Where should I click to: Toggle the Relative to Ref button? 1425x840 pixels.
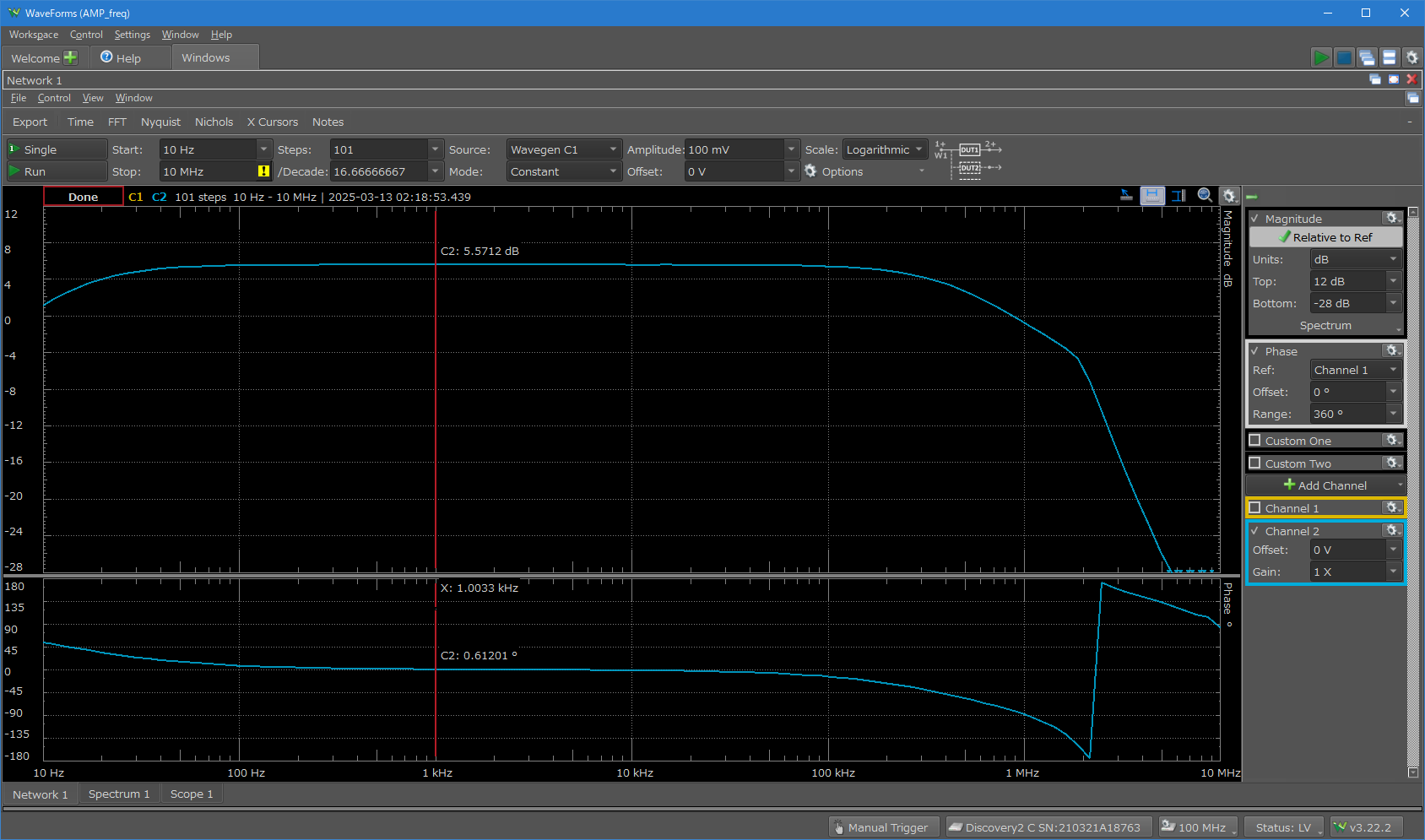point(1325,237)
